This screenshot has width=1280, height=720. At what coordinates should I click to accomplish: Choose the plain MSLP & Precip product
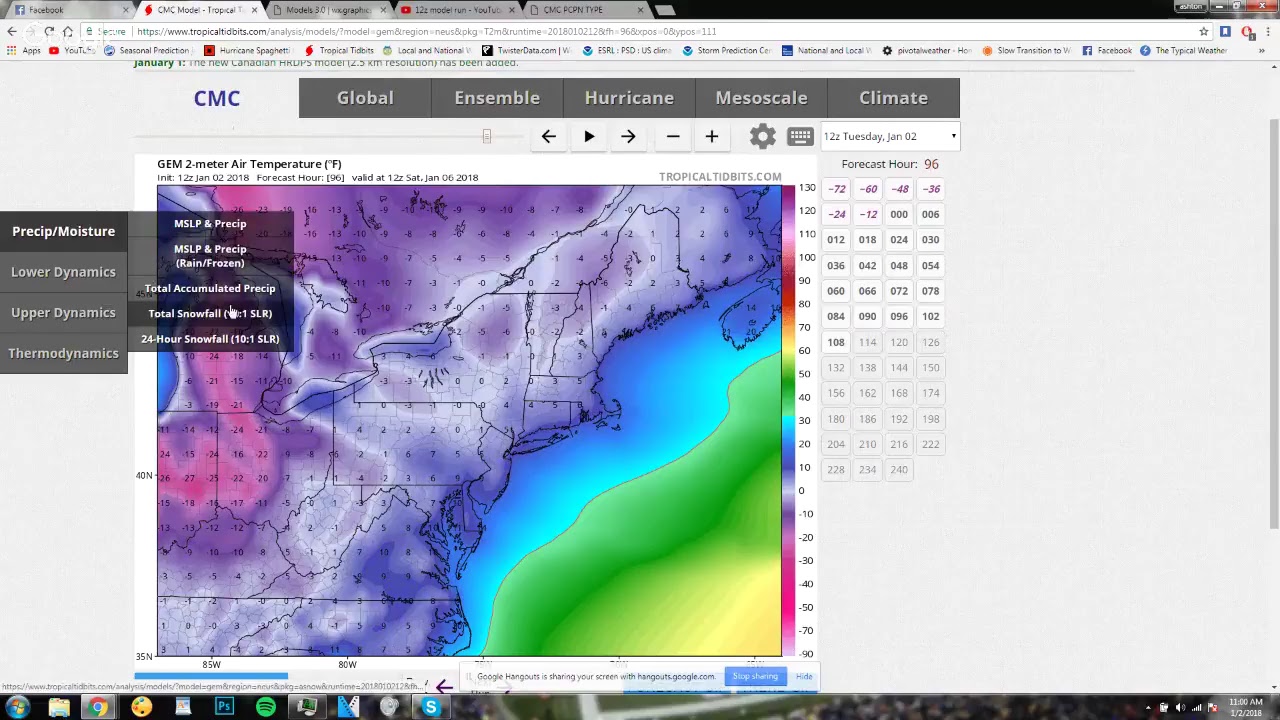(210, 224)
